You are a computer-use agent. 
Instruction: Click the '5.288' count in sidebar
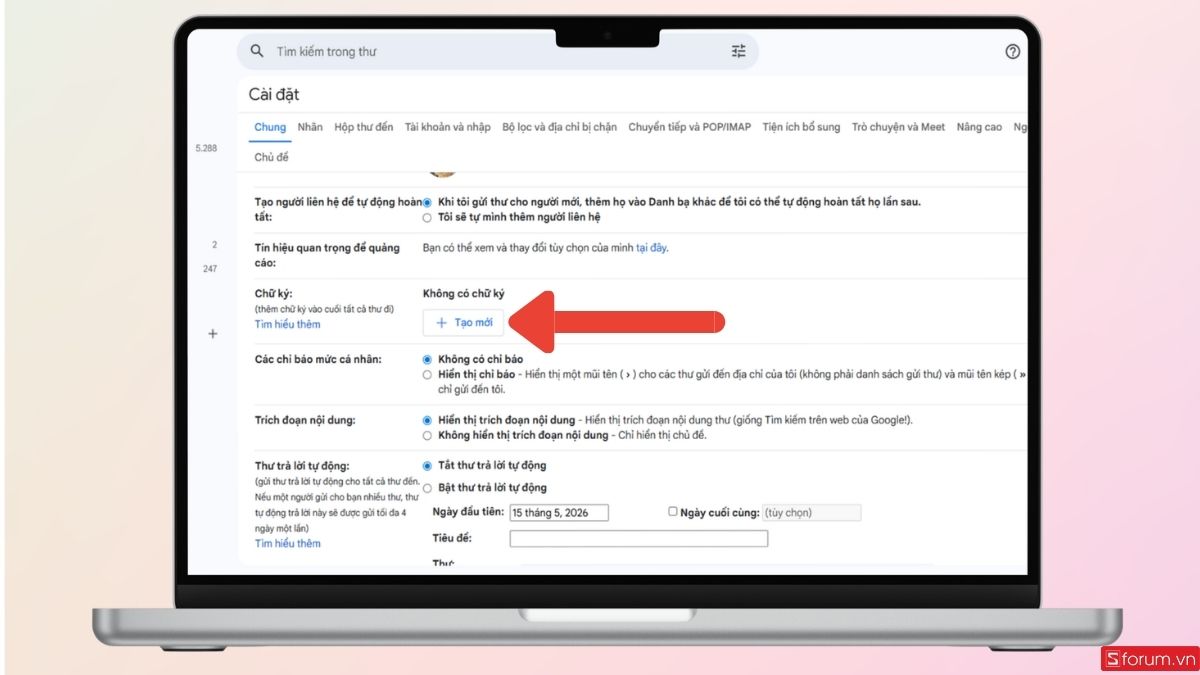pyautogui.click(x=205, y=148)
